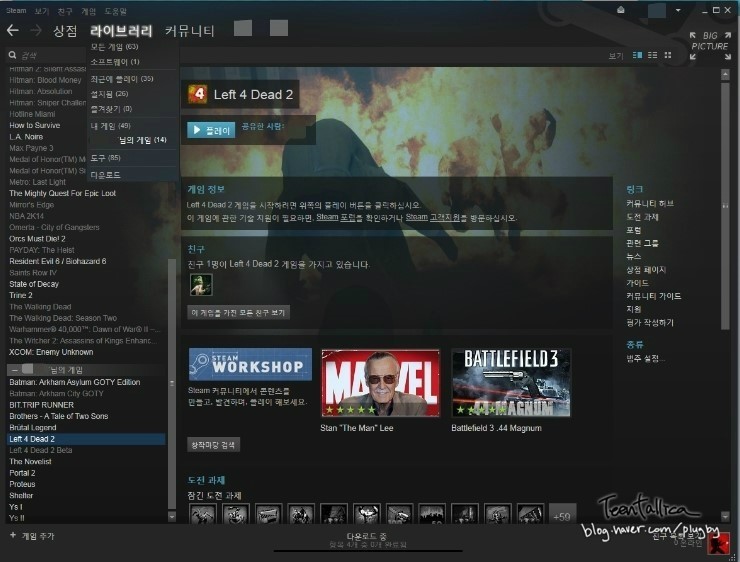The width and height of the screenshot is (740, 562).
Task: Open 평가 작성하기 link
Action: [x=650, y=323]
